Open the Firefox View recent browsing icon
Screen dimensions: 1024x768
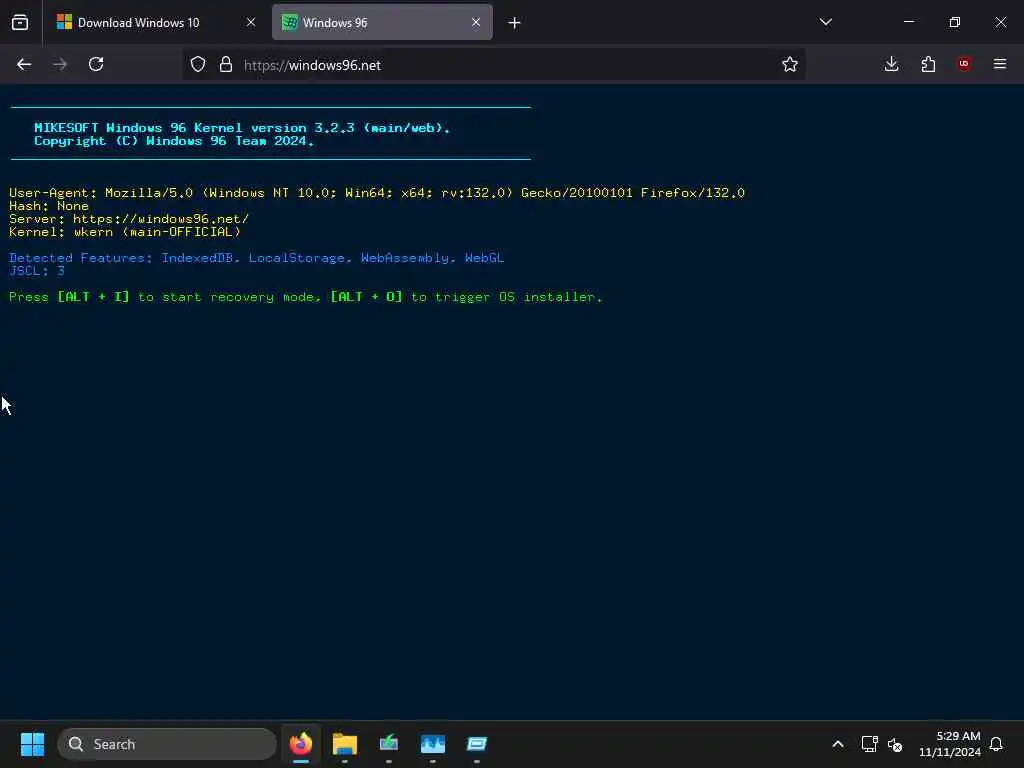click(x=20, y=22)
